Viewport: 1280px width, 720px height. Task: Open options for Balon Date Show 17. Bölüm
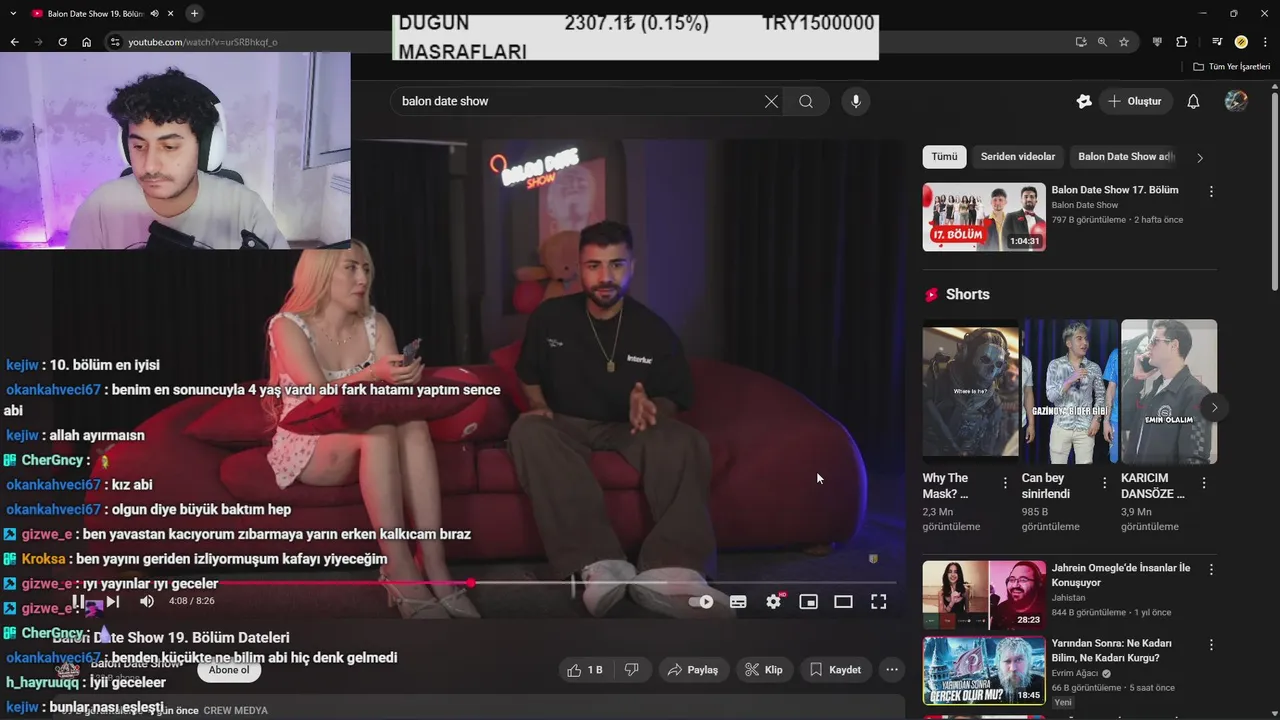(1211, 191)
